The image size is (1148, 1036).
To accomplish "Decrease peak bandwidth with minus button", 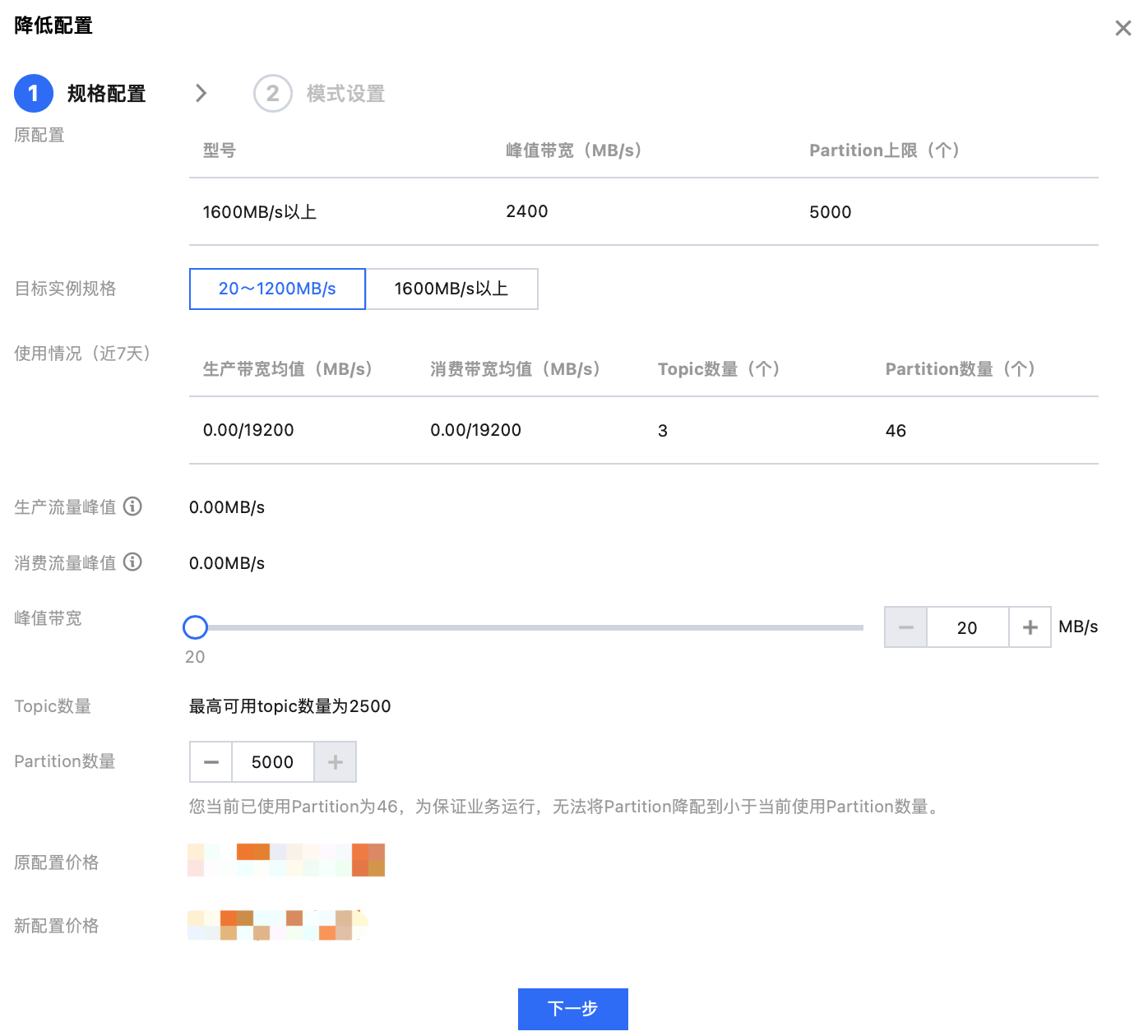I will [x=905, y=627].
